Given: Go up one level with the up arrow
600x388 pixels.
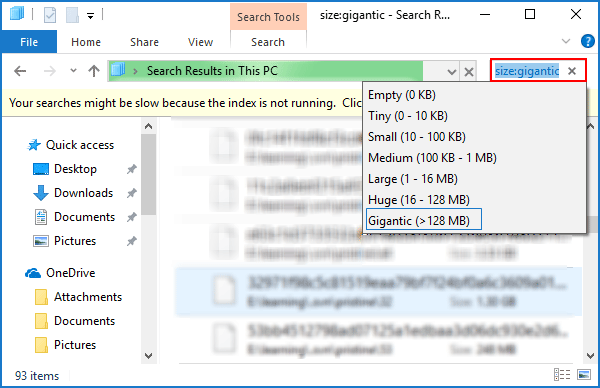Looking at the screenshot, I should (94, 71).
